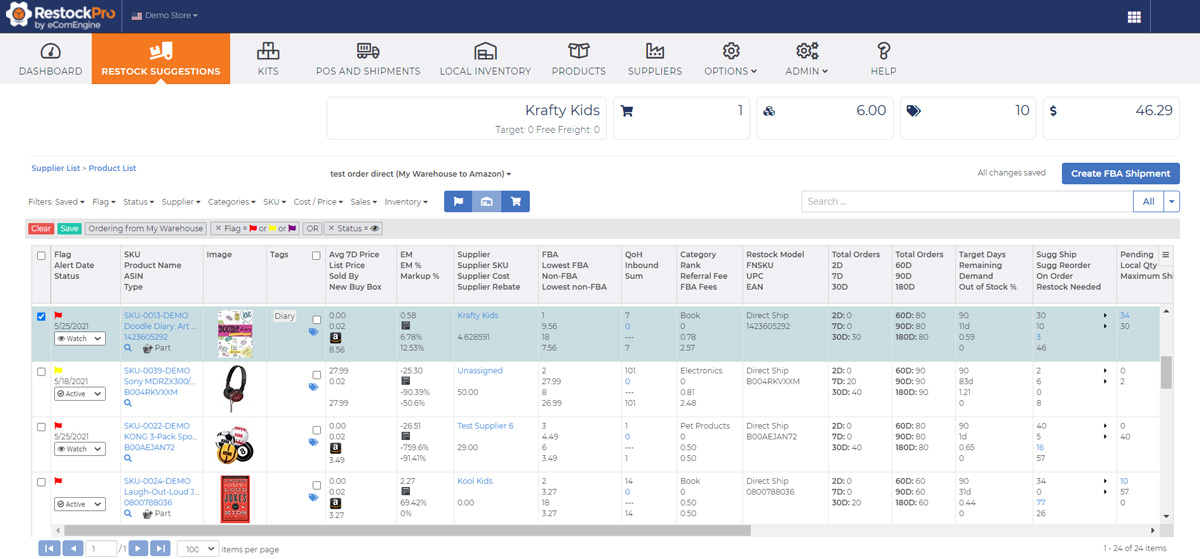The image size is (1200, 559).
Task: Switch to POs and Shipments tab
Action: coord(367,59)
